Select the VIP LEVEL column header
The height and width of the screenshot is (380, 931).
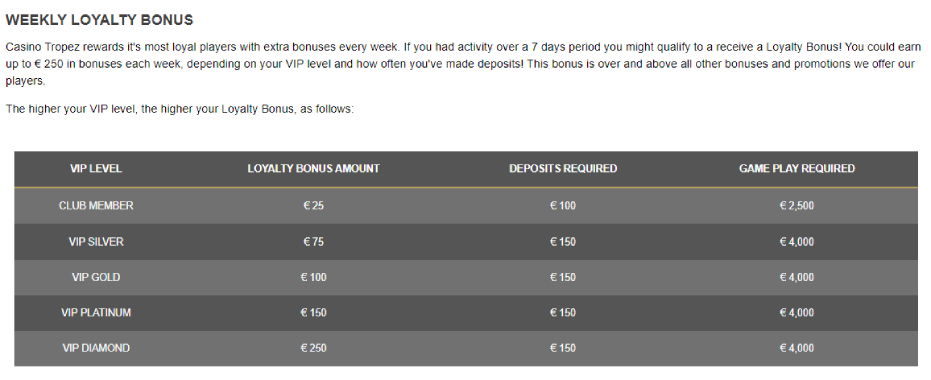(96, 169)
